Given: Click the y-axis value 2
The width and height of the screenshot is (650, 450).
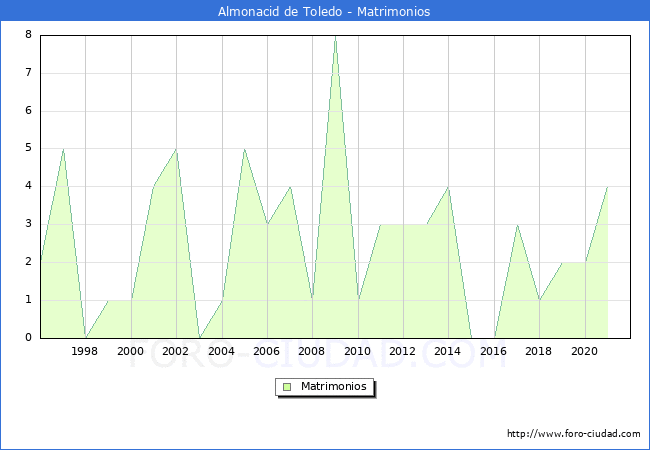Looking at the screenshot, I should pos(28,261).
